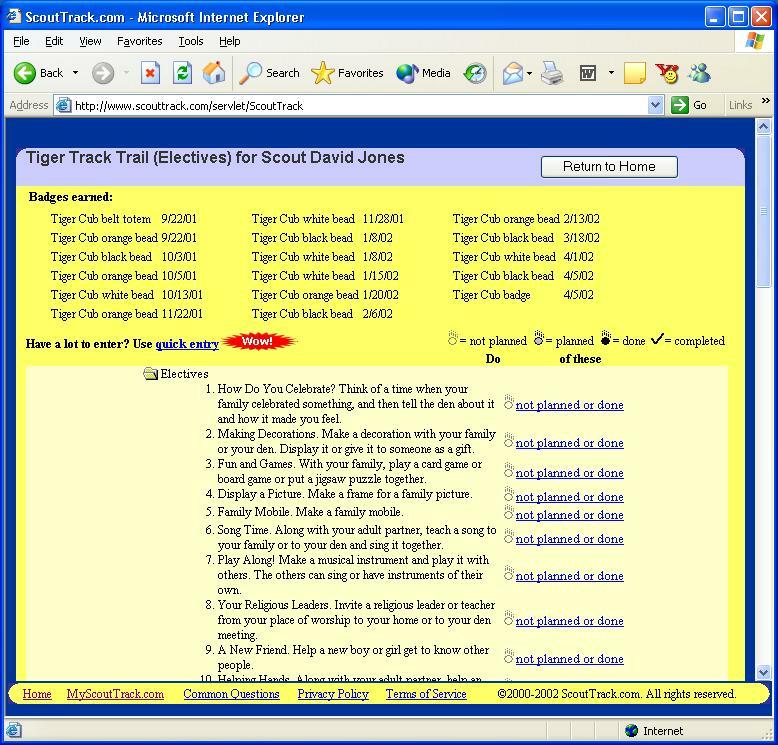Open the Messenger people icon

click(x=699, y=73)
